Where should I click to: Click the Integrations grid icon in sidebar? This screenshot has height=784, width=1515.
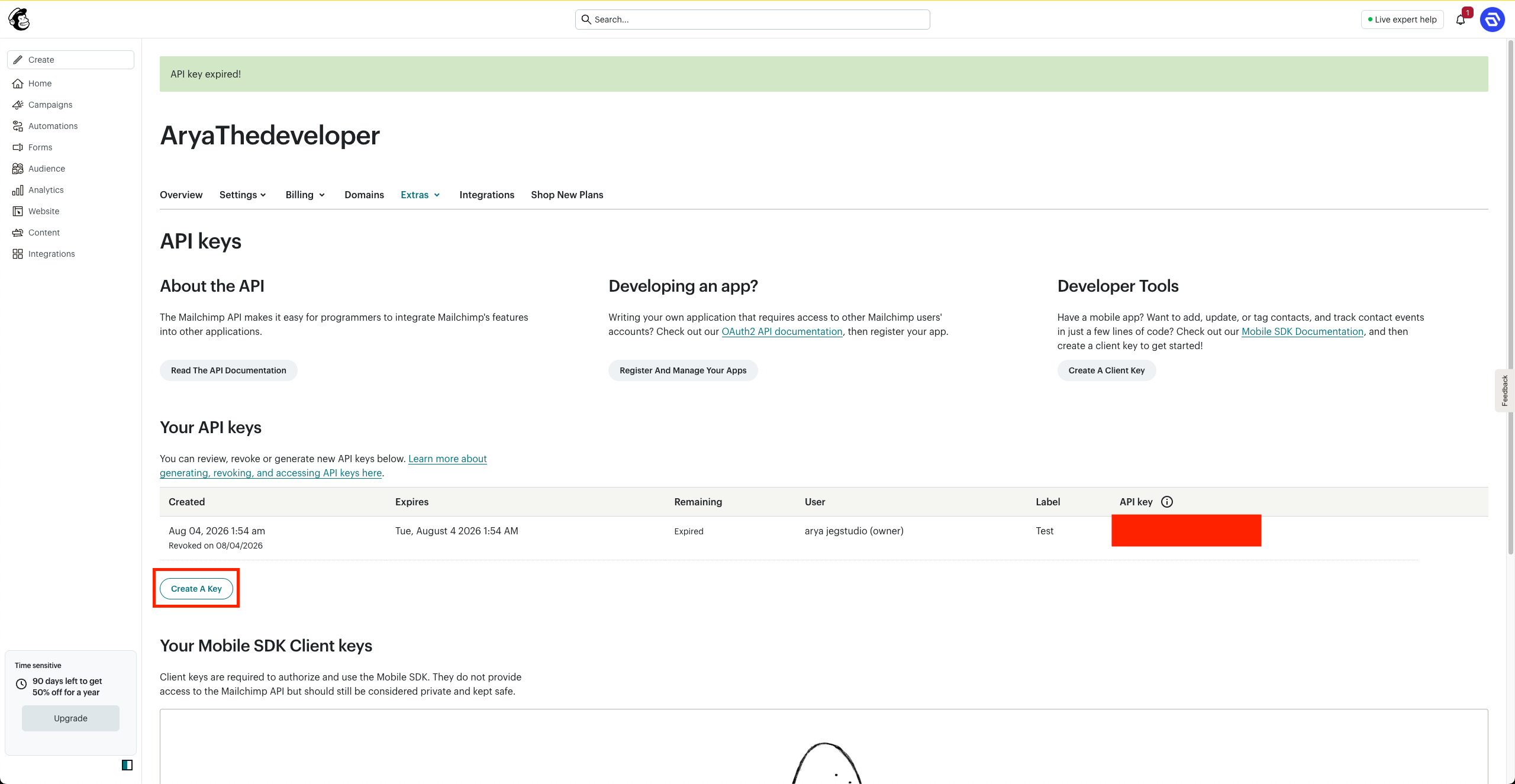tap(18, 254)
